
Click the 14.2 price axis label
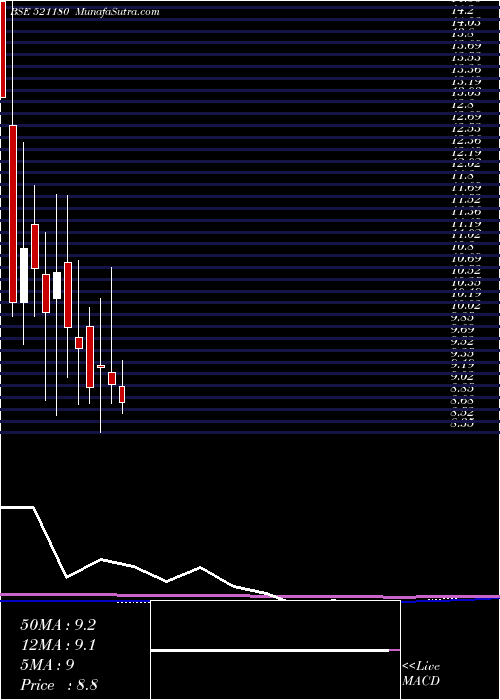pos(462,10)
